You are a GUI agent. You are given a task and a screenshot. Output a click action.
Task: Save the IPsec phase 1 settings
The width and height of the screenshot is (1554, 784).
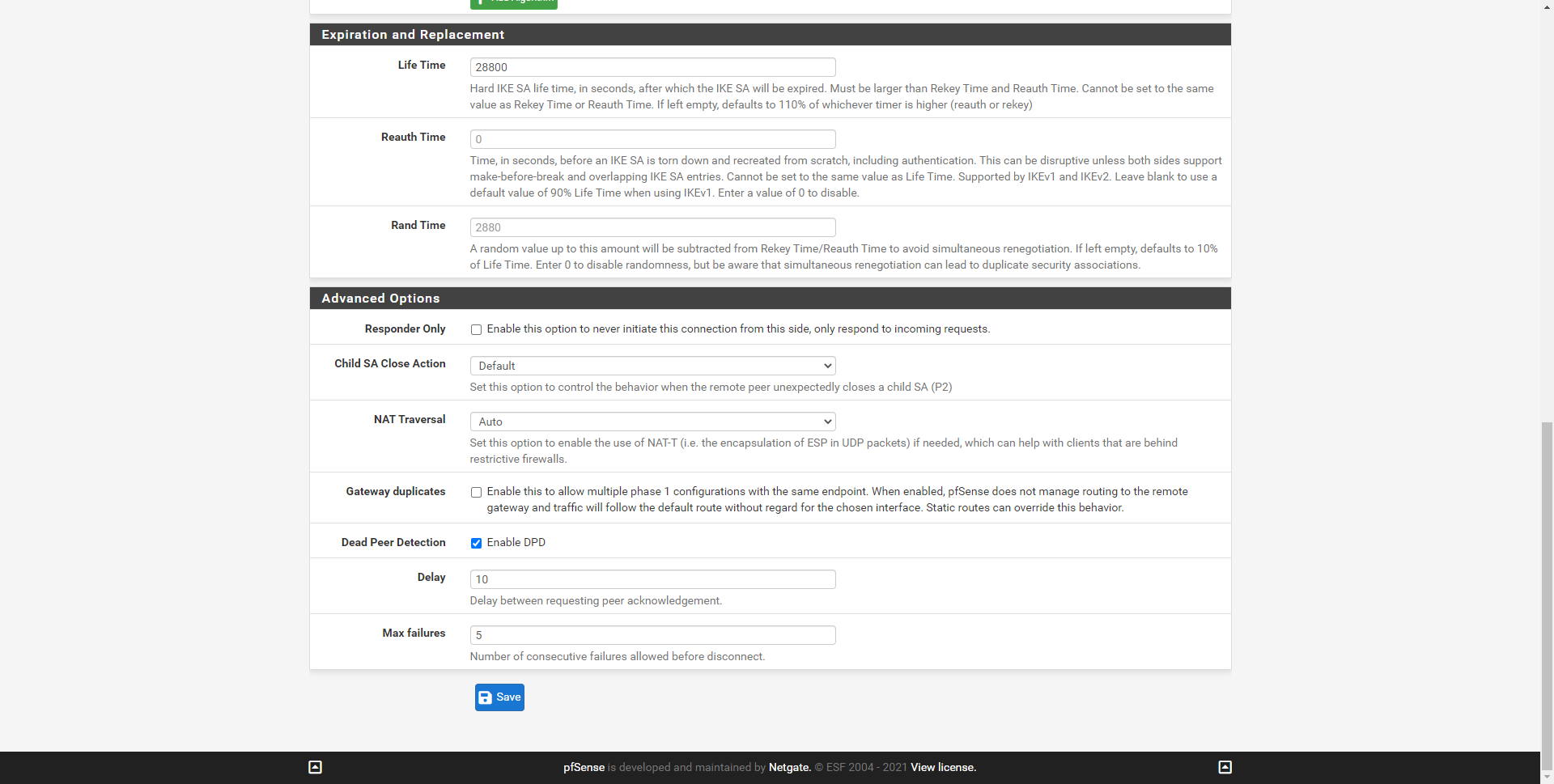click(499, 697)
